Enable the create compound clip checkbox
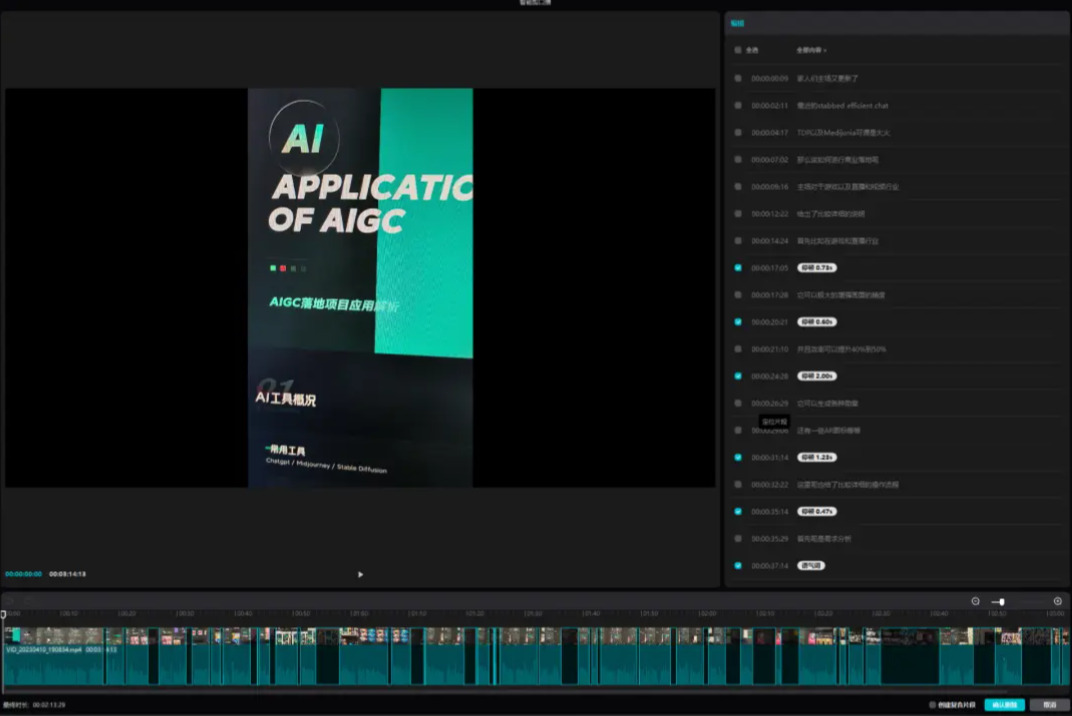Image resolution: width=1072 pixels, height=716 pixels. click(x=932, y=704)
